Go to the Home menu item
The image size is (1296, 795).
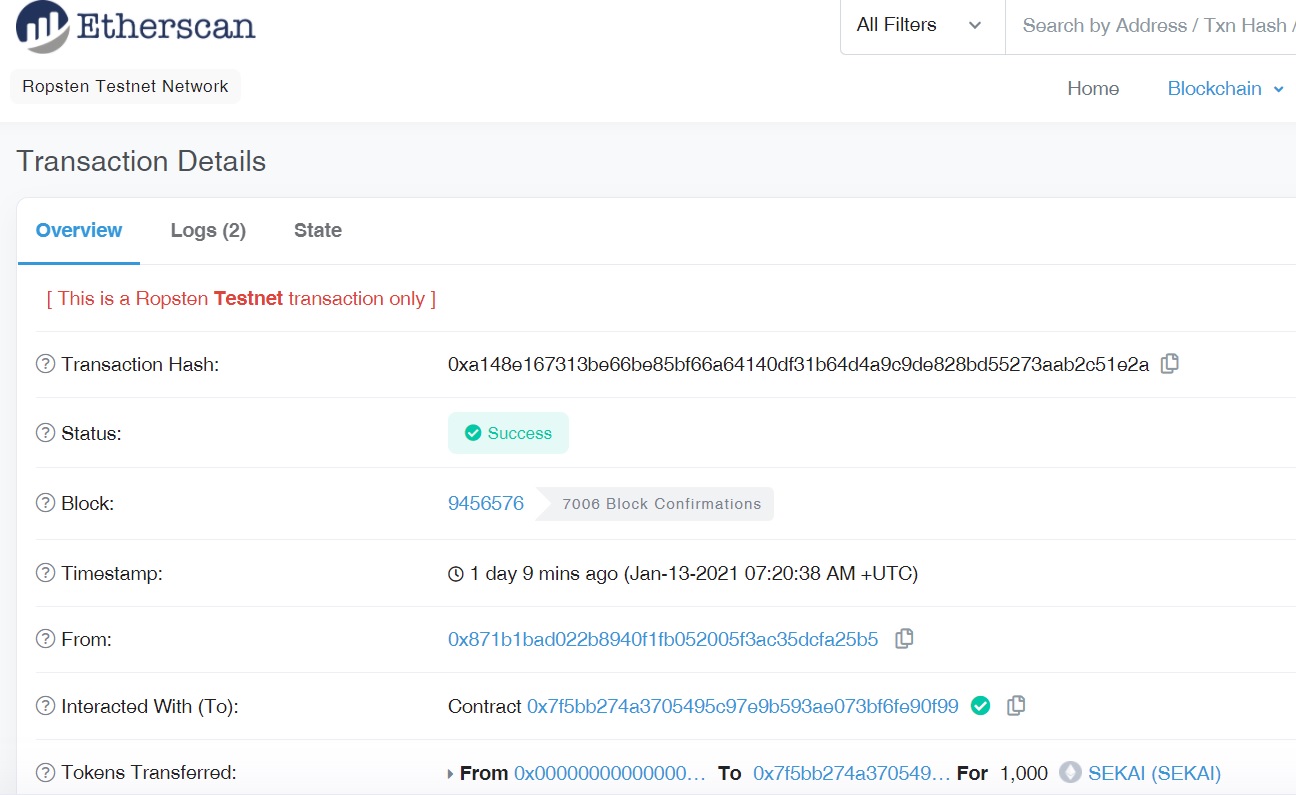click(x=1093, y=88)
